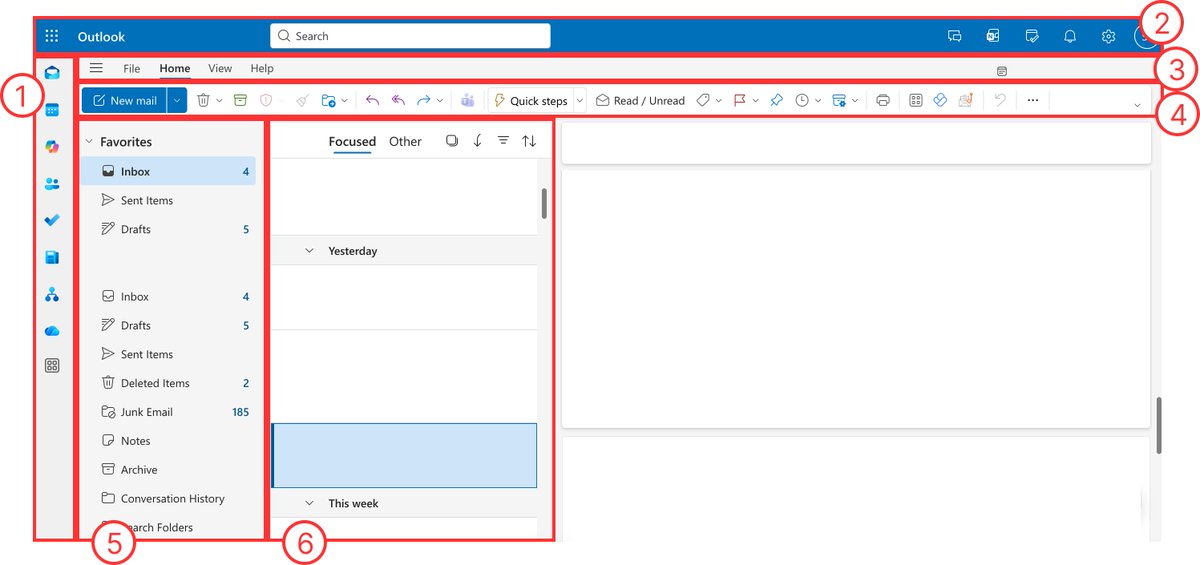Click the Rules icon with gear
This screenshot has height=565, width=1200.
(x=839, y=100)
